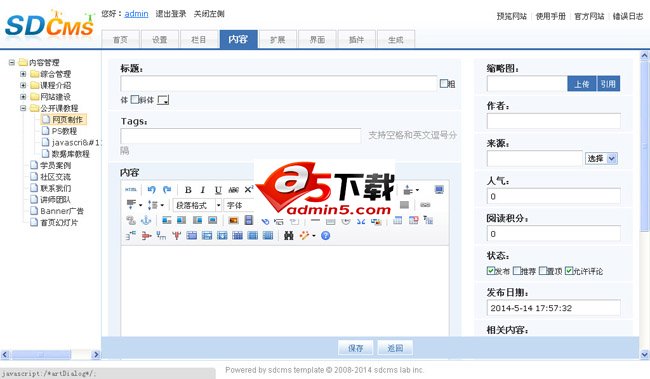Open the line spacing dropdown arrow
The height and width of the screenshot is (379, 650).
click(x=162, y=205)
